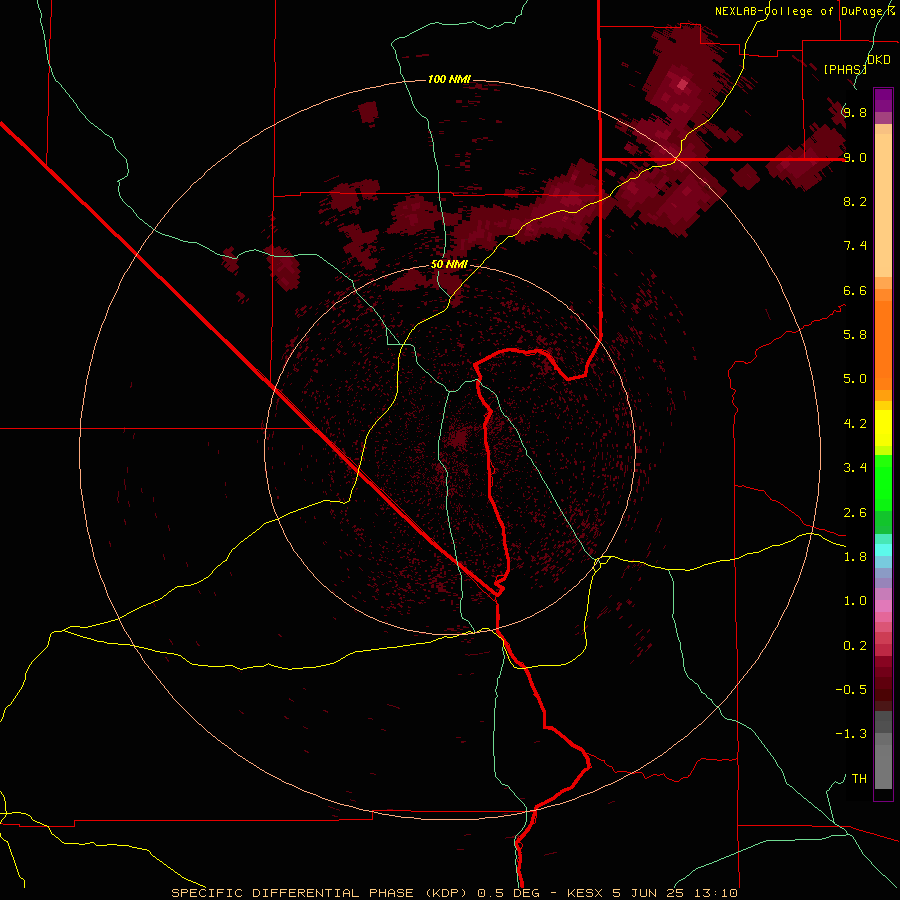The width and height of the screenshot is (900, 900).
Task: Click the 9.0 value on the color scale
Action: coord(855,157)
